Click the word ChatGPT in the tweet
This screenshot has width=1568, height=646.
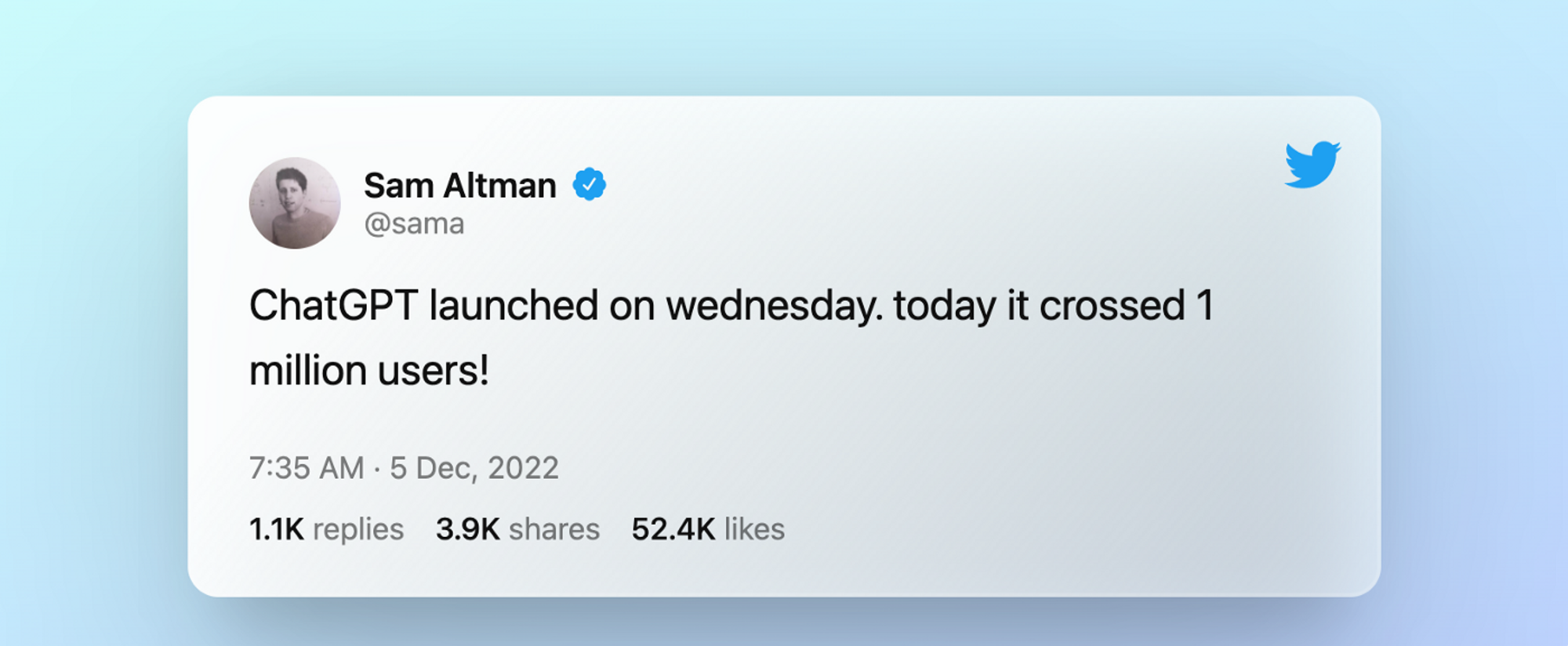click(332, 305)
